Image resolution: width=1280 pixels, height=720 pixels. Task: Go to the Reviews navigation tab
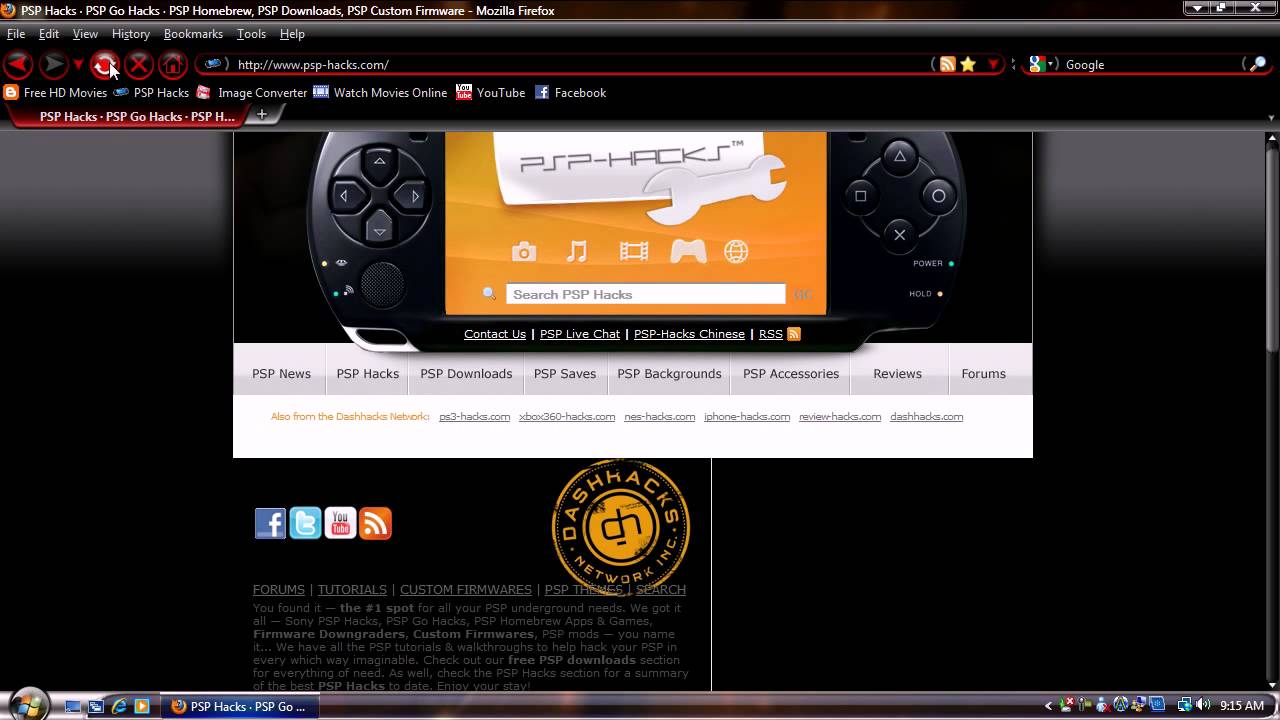(897, 373)
